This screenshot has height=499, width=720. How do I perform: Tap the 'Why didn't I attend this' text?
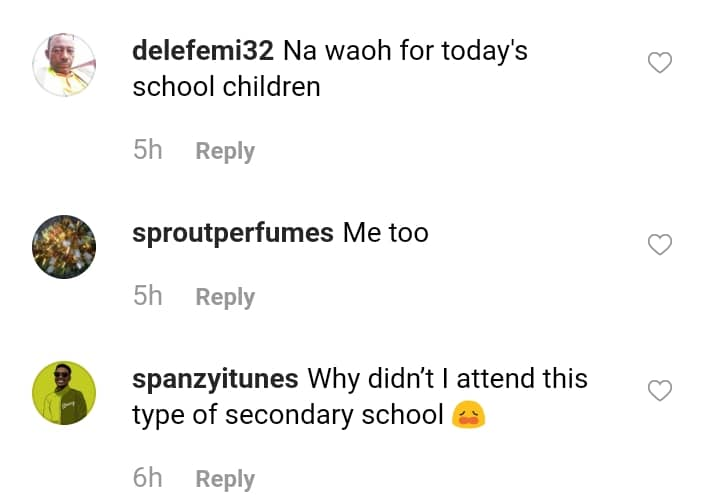point(447,379)
